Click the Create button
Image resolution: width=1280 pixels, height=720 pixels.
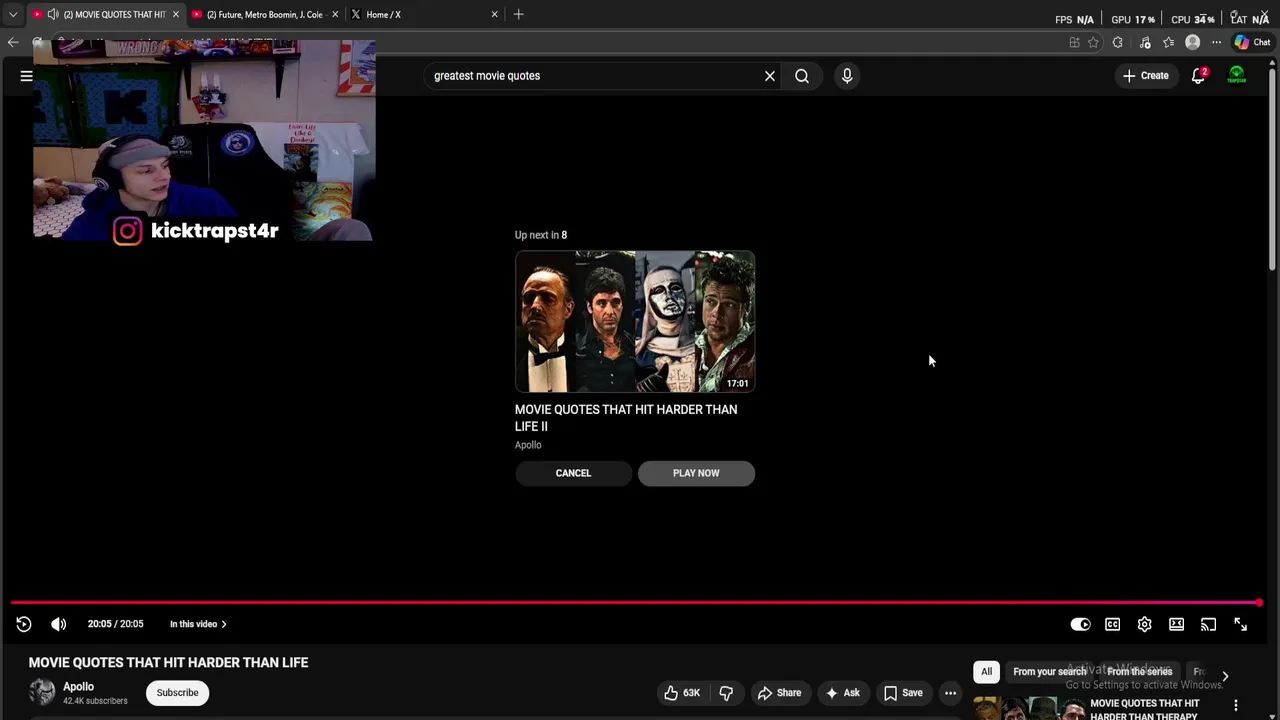coord(1145,76)
